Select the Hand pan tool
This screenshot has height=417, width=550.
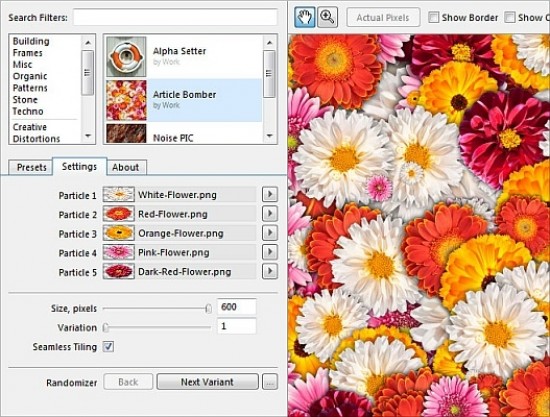pos(305,17)
